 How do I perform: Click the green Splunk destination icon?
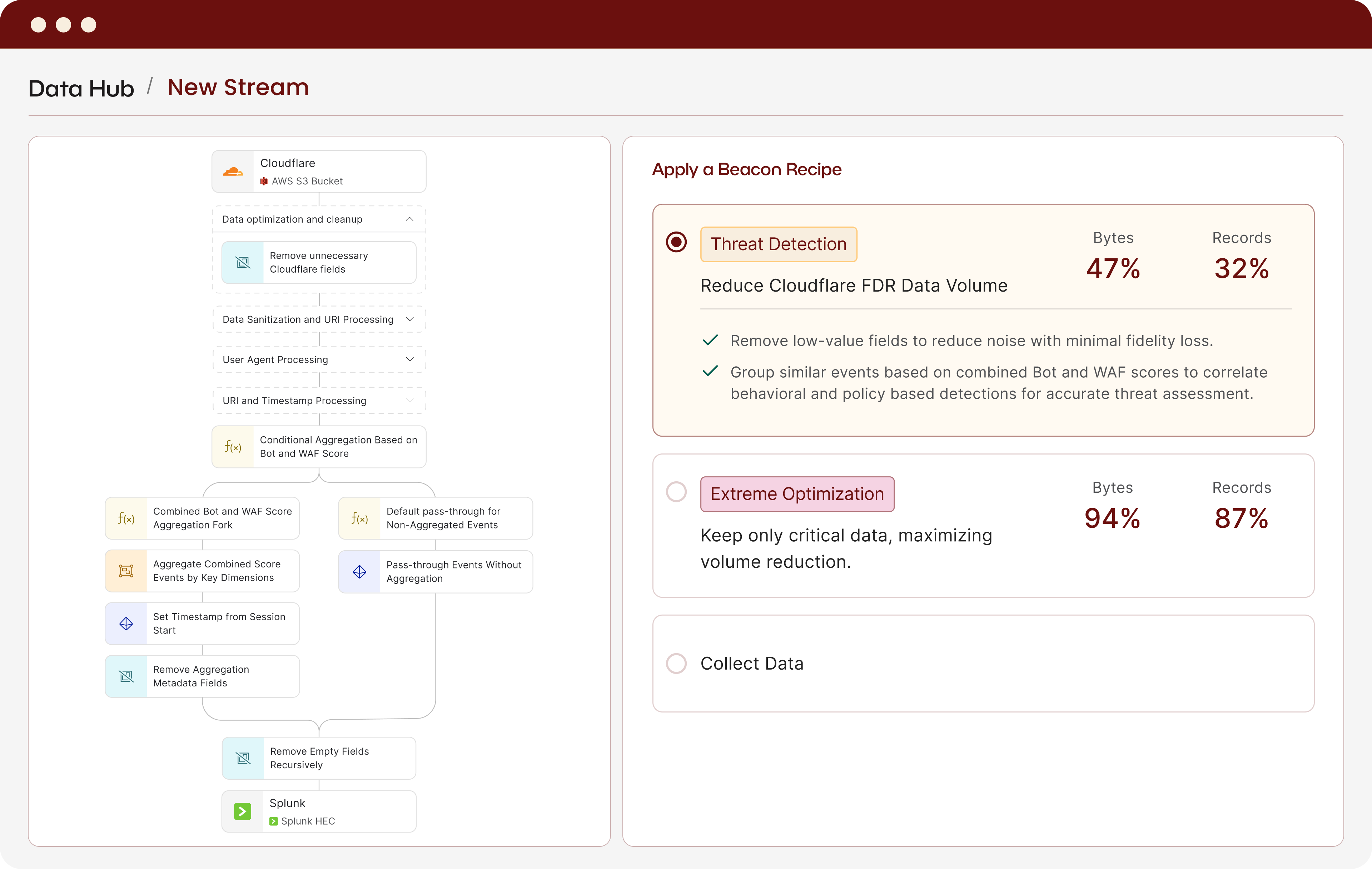pos(242,811)
